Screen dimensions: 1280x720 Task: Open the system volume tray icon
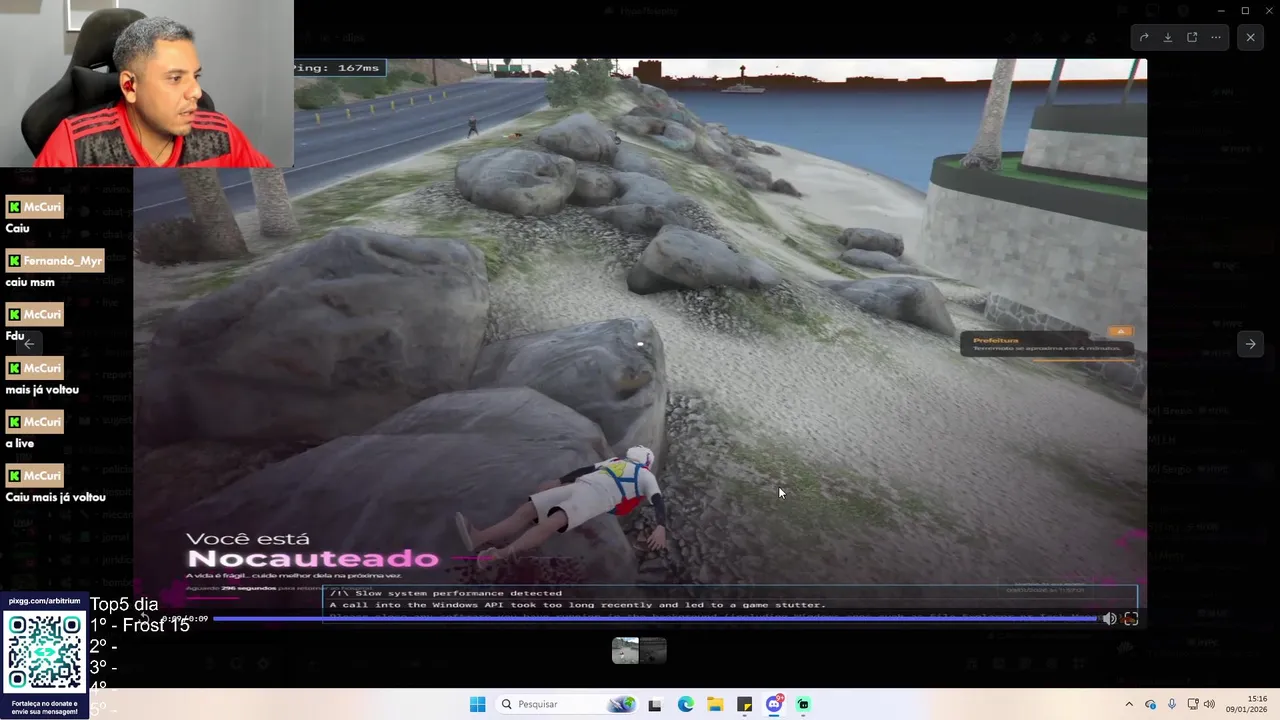(1209, 704)
